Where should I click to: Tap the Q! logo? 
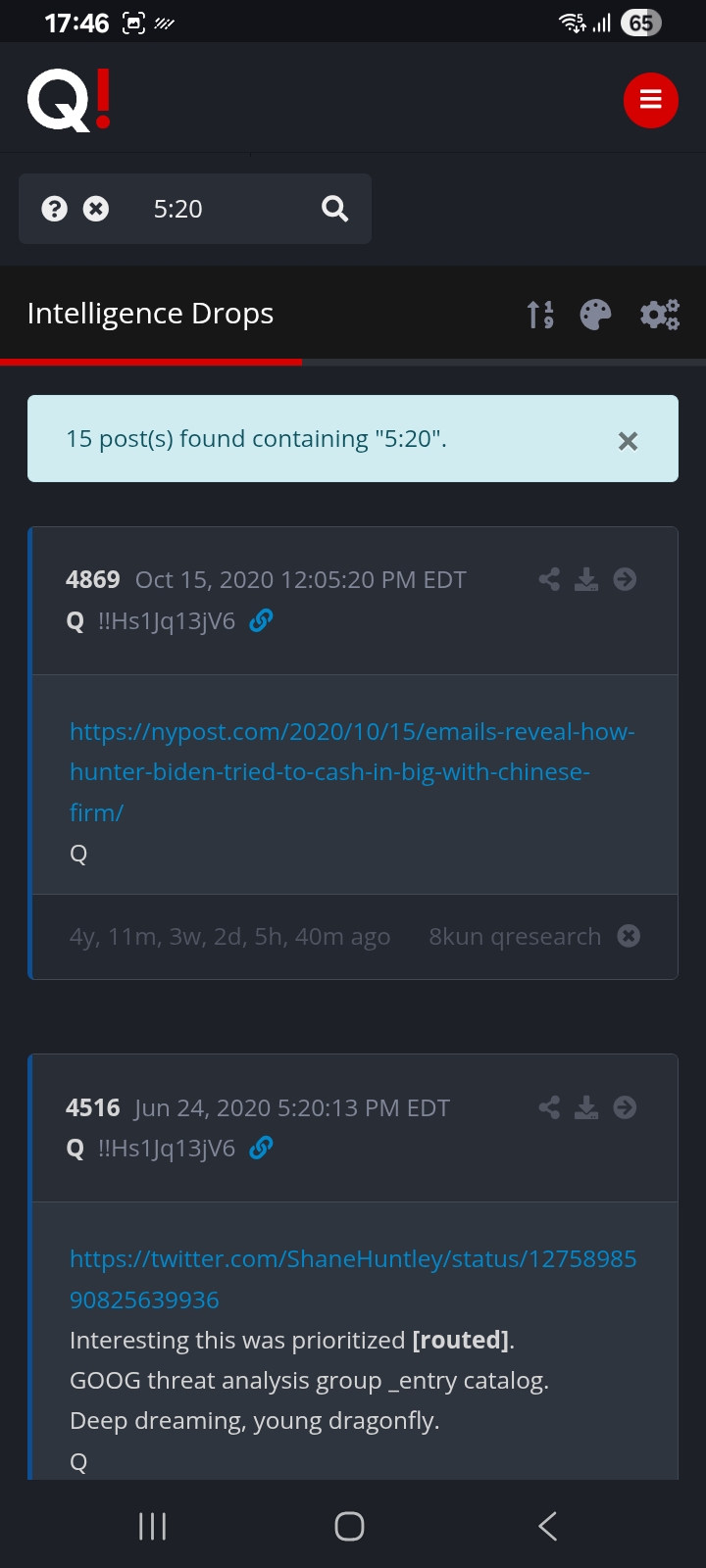[x=70, y=100]
